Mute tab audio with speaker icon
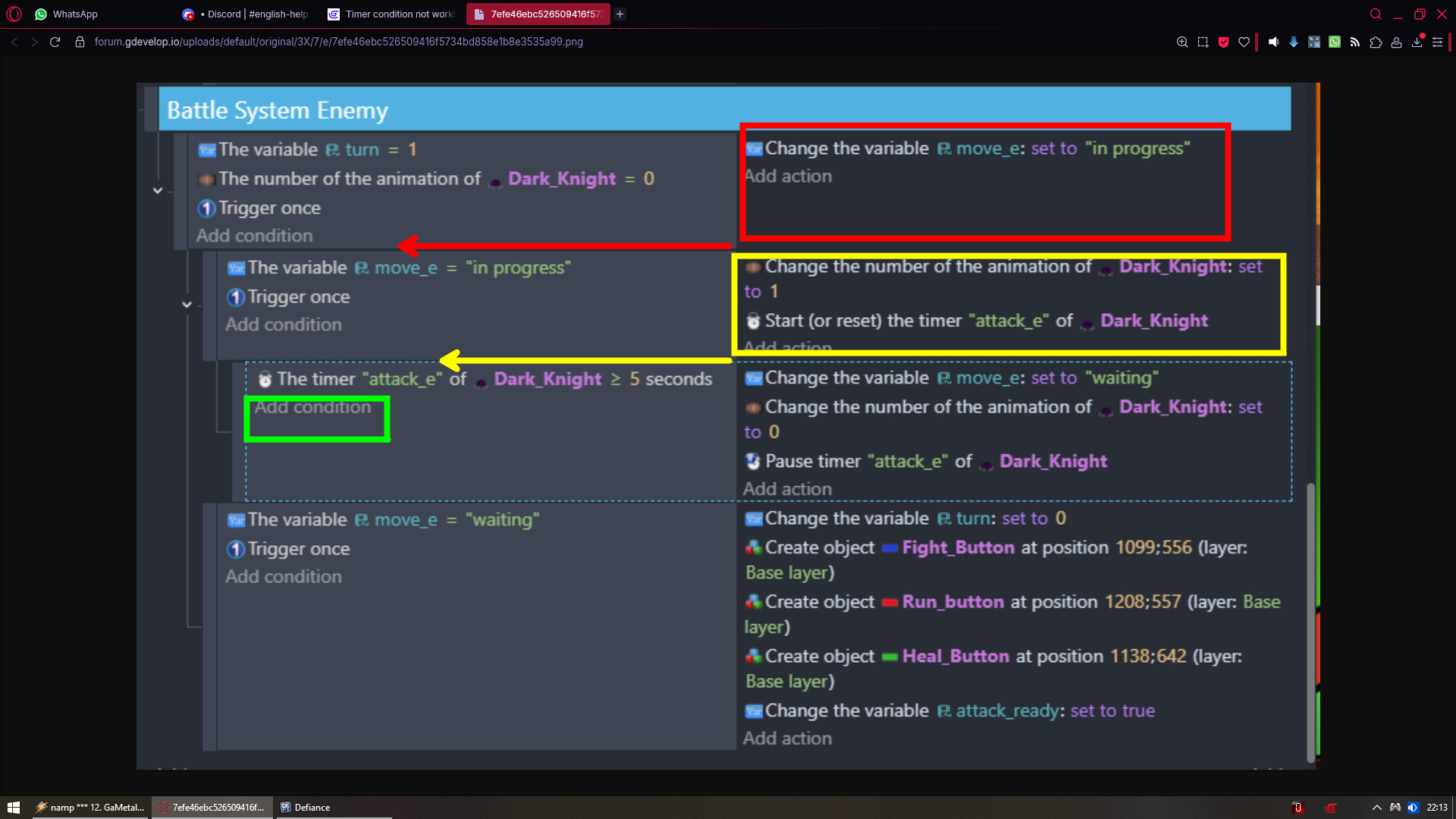This screenshot has height=819, width=1456. click(x=1273, y=42)
